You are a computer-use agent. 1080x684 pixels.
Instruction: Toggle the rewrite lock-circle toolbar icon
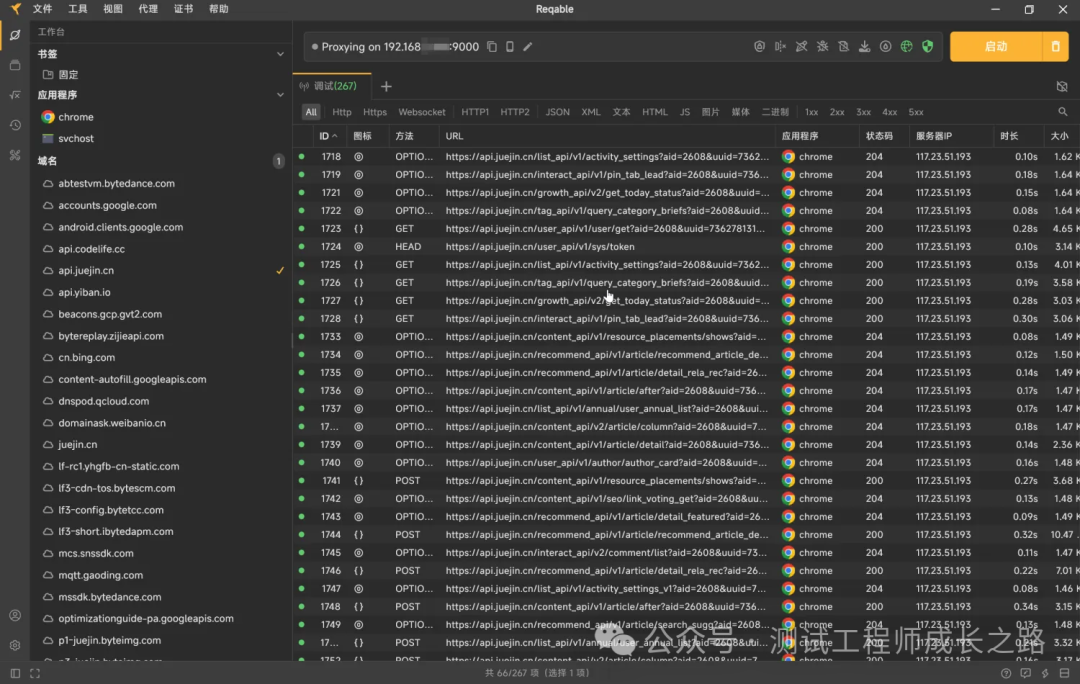pos(759,47)
